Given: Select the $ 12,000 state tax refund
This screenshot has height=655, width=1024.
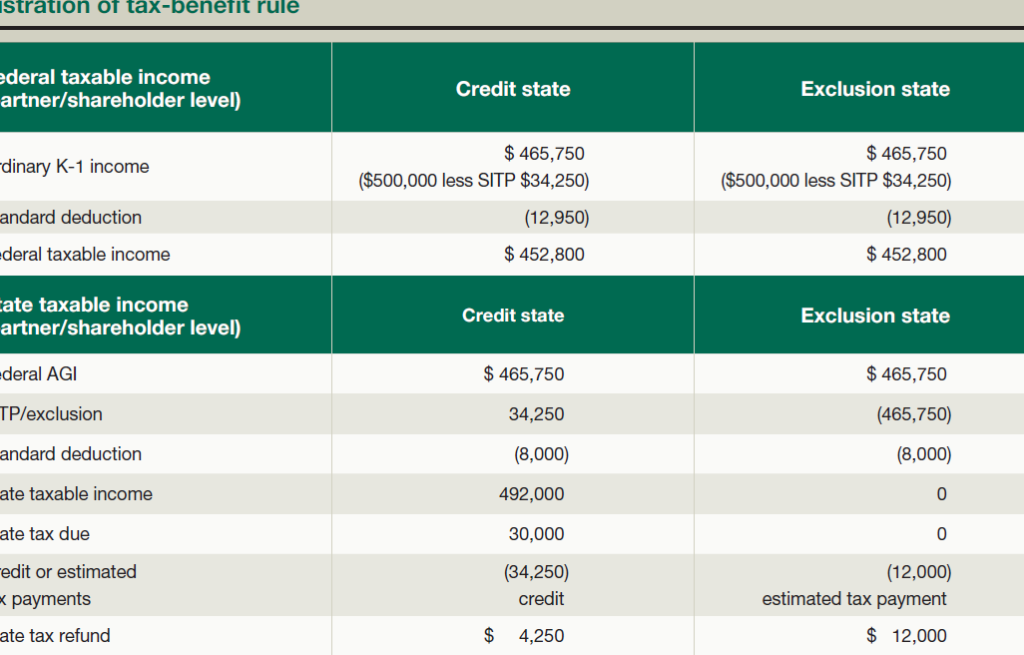Looking at the screenshot, I should click(x=906, y=635).
